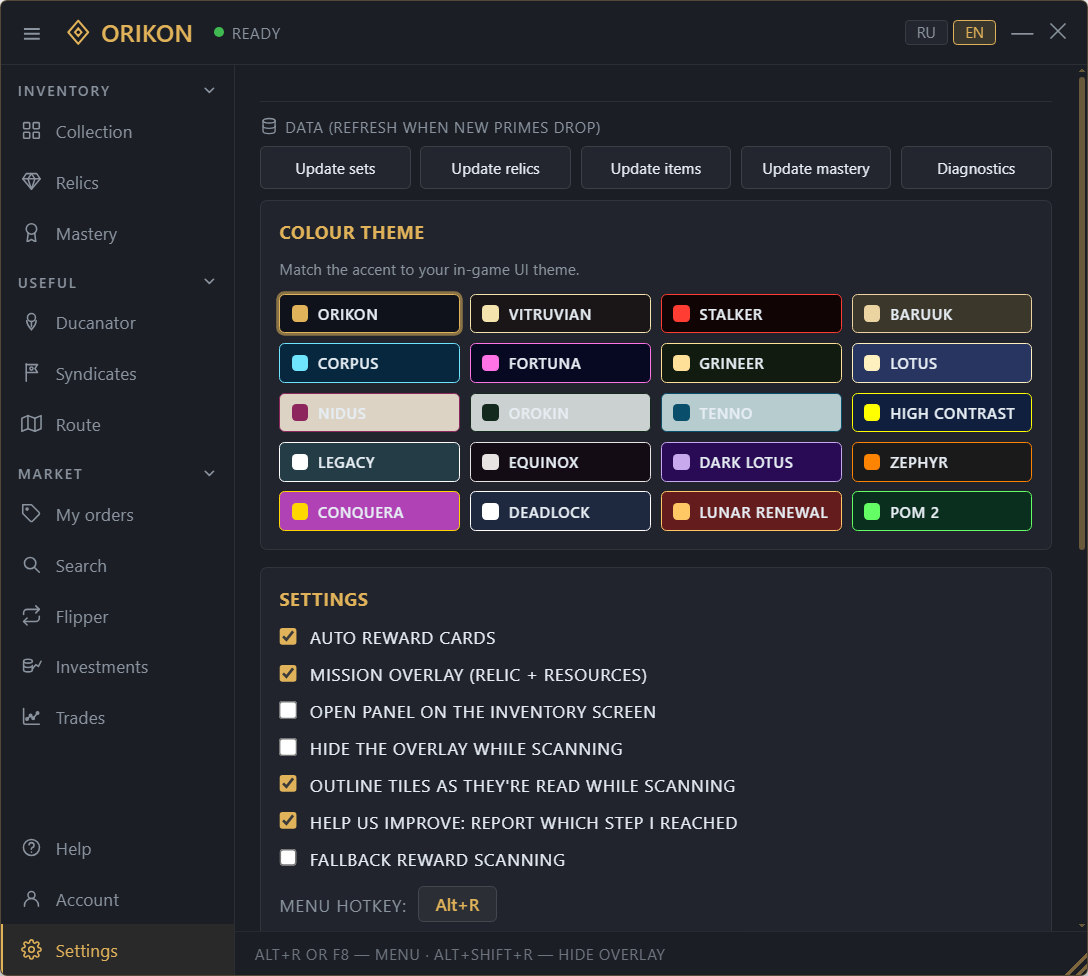Click the Trades chart icon
This screenshot has height=976, width=1088.
[31, 717]
